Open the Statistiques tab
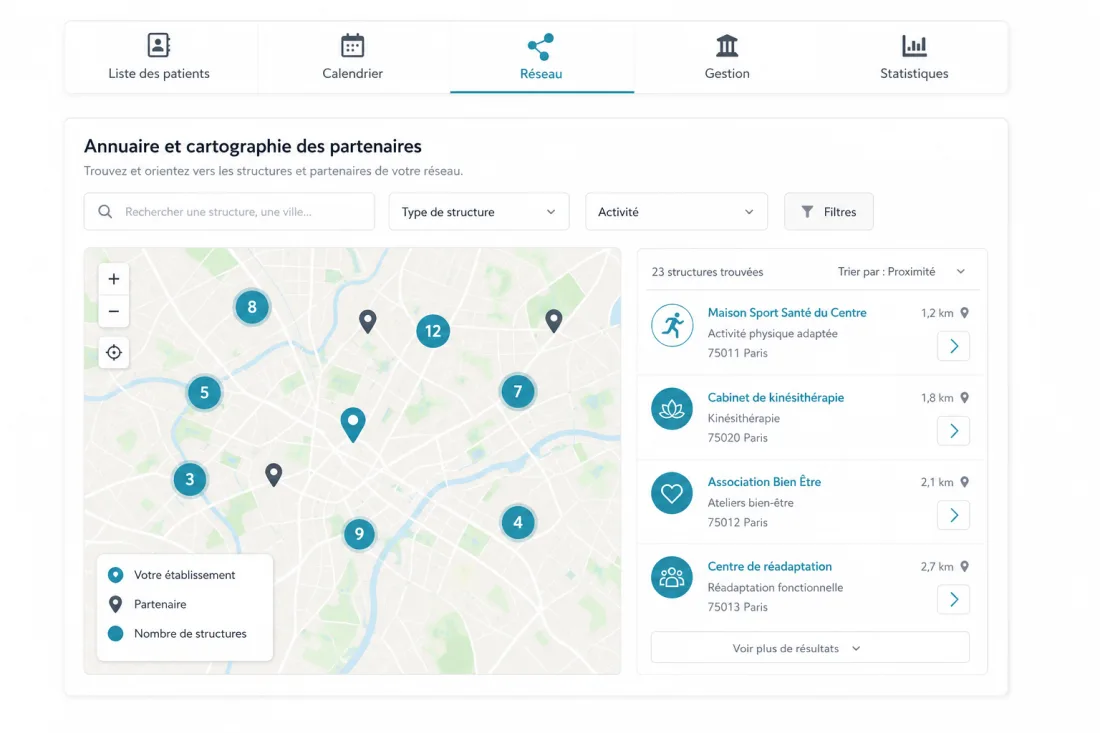This screenshot has width=1100, height=733. tap(914, 57)
